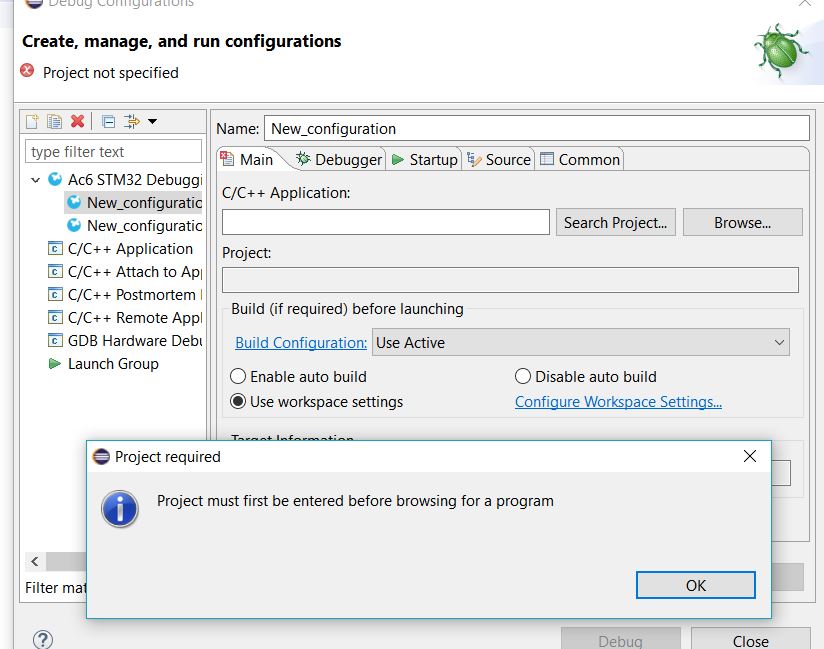Screen dimensions: 824x649
Task: Click the New launch configuration icon
Action: (32, 122)
